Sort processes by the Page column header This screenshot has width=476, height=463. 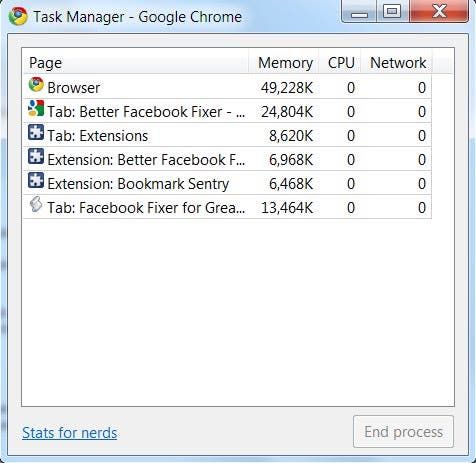[136, 62]
